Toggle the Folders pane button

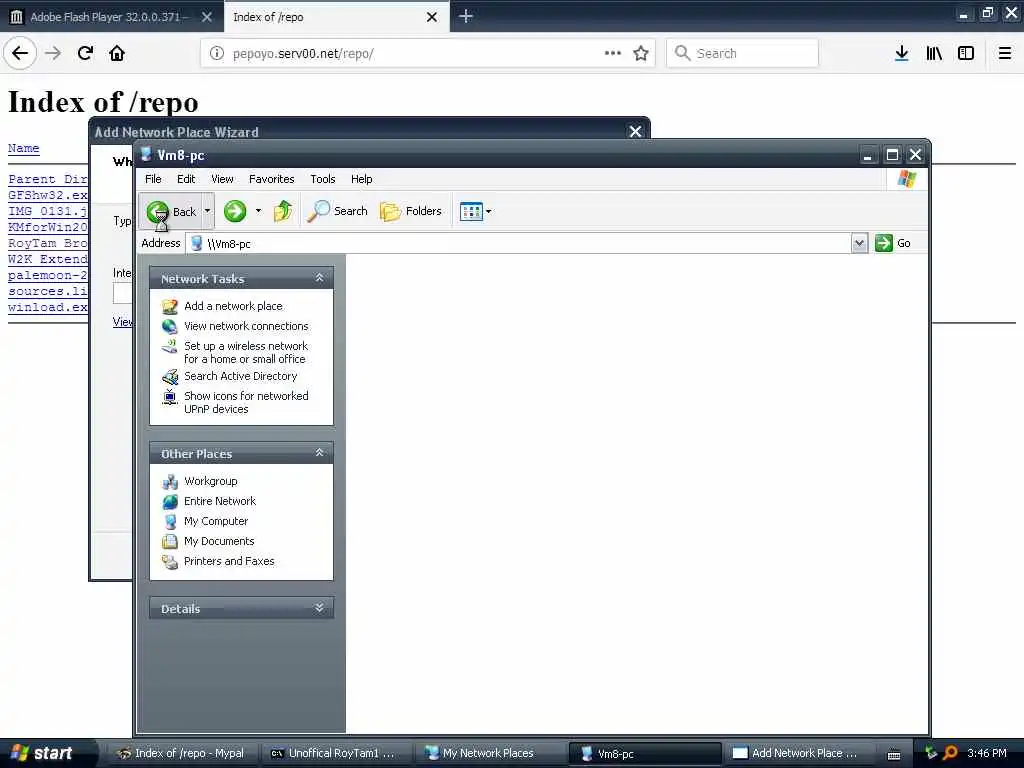pos(411,211)
